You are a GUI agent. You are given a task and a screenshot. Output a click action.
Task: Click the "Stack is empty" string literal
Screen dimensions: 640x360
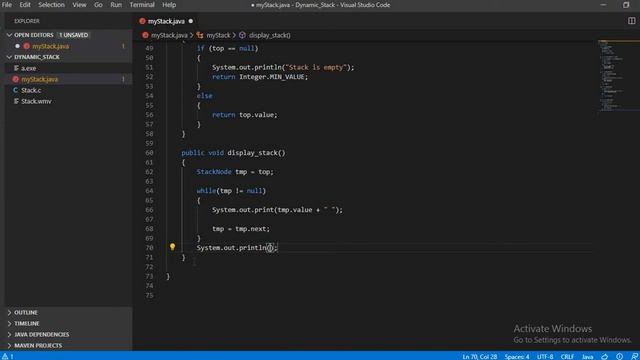tap(316, 67)
